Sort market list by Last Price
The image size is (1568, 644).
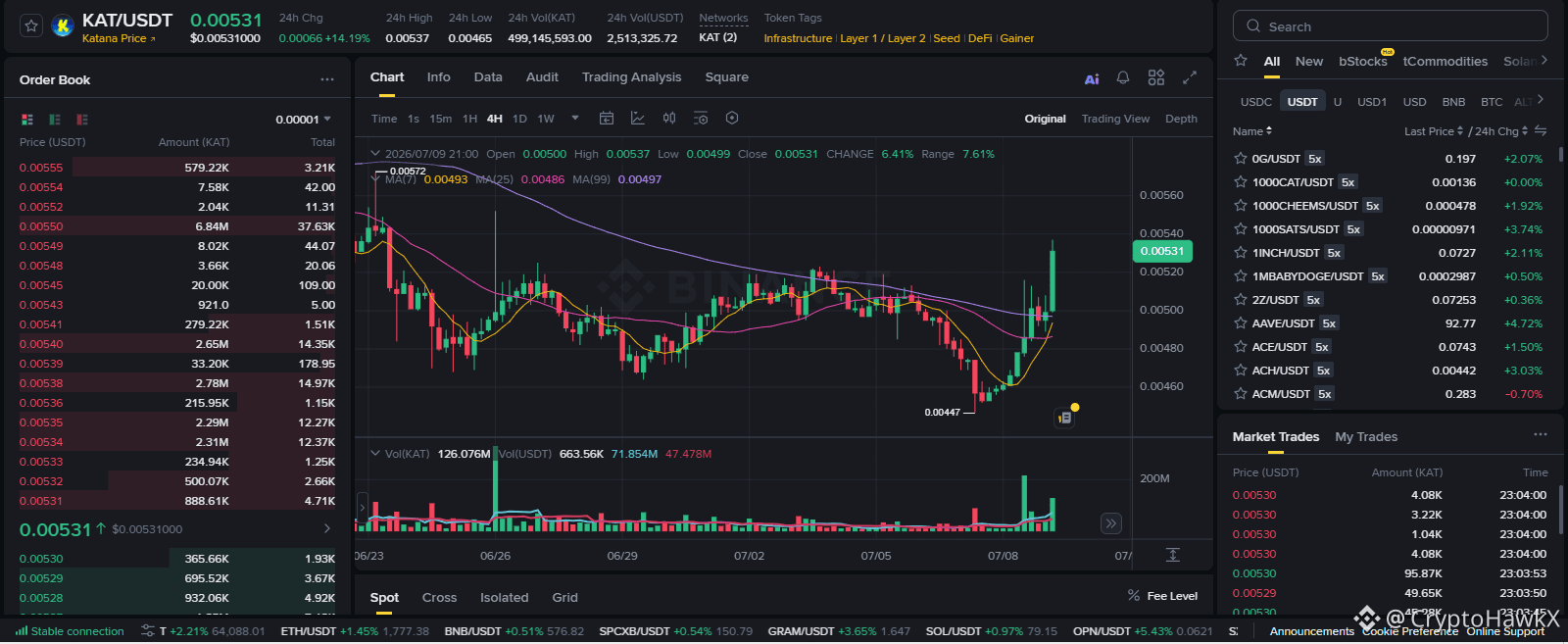click(1433, 131)
